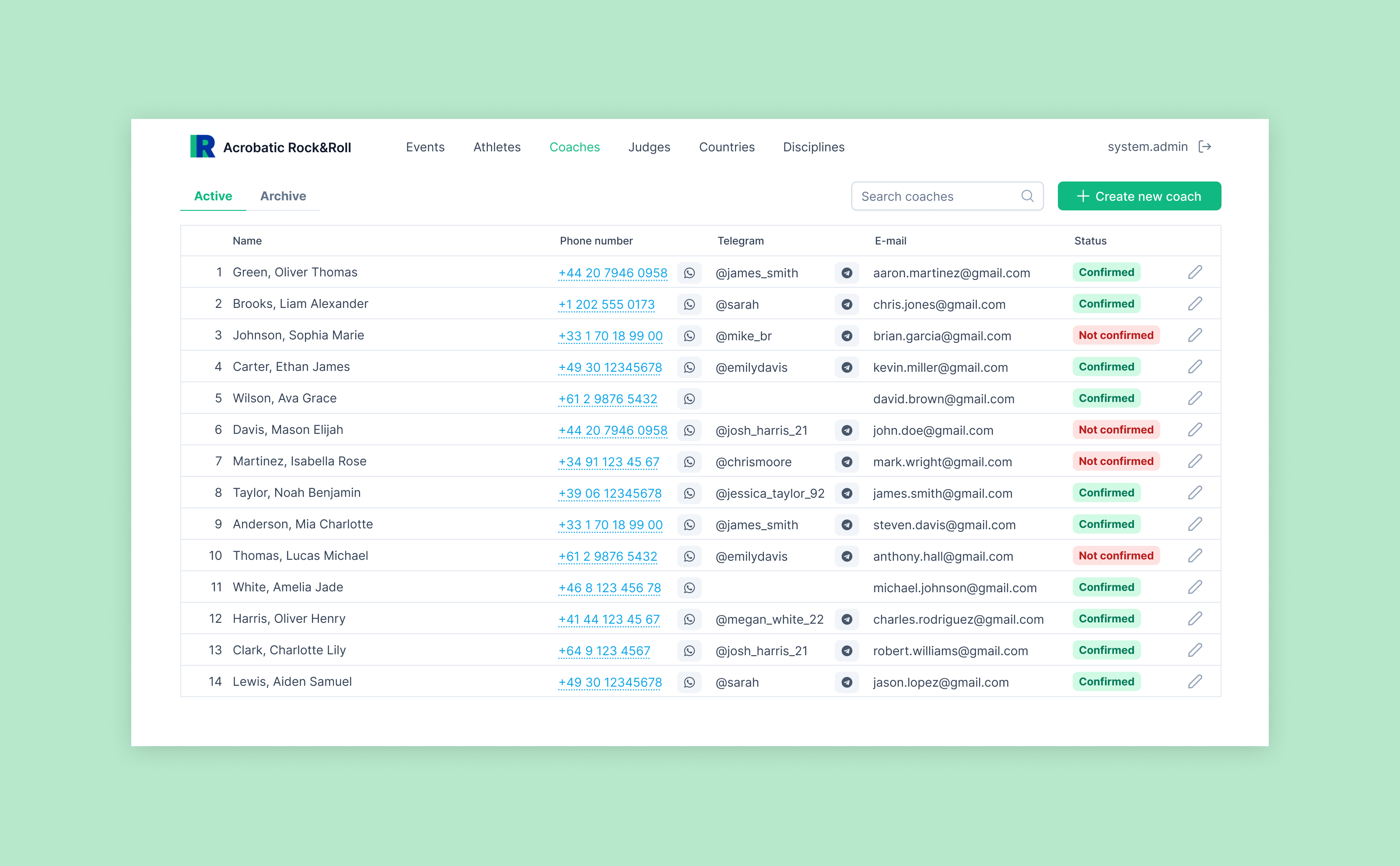1400x866 pixels.
Task: Switch to the Archive tab
Action: tap(283, 196)
